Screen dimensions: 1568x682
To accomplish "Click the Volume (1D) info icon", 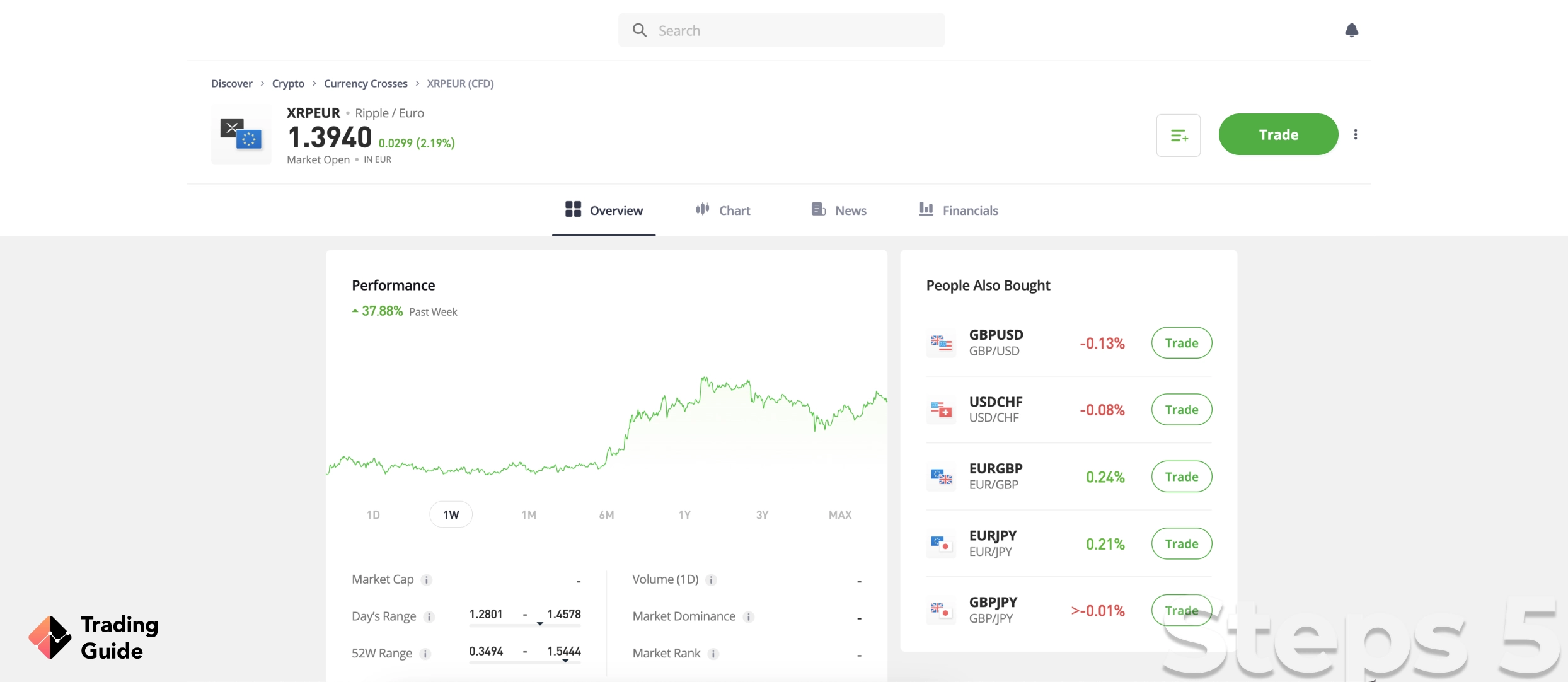I will point(711,580).
